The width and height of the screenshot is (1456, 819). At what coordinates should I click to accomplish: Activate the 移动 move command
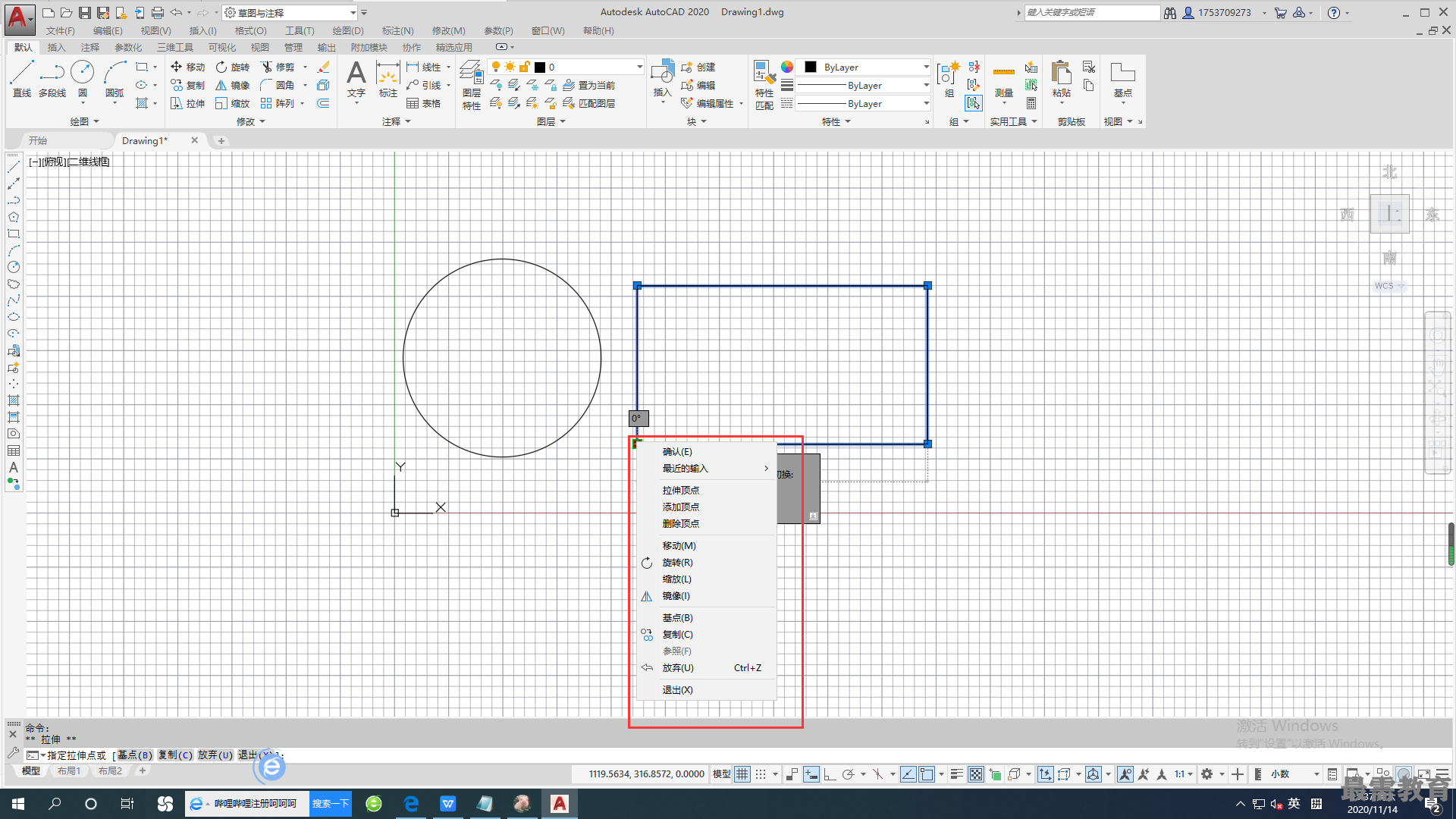coord(188,67)
